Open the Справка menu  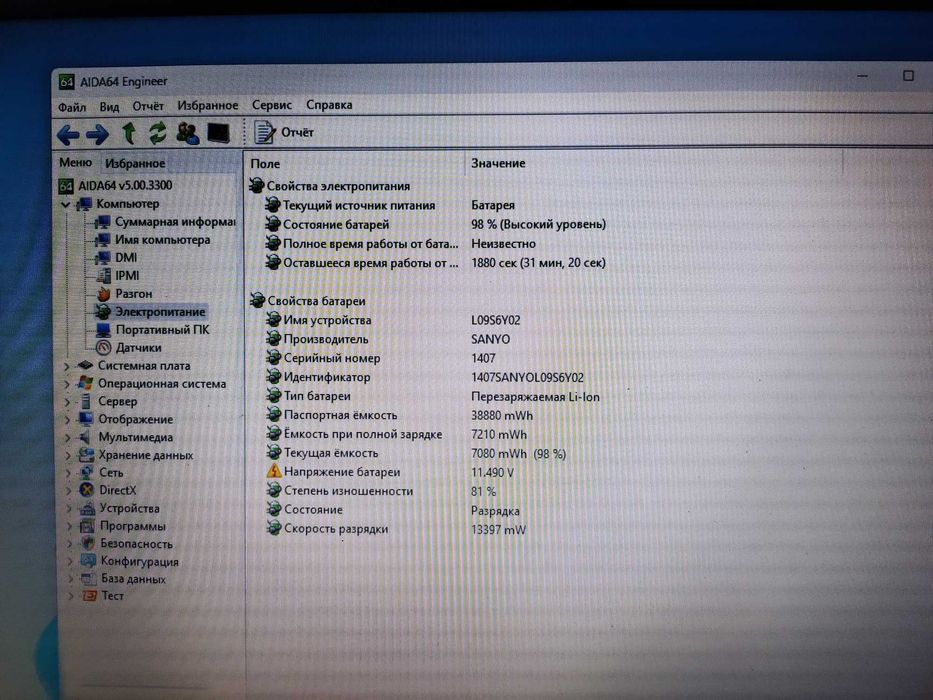click(329, 105)
